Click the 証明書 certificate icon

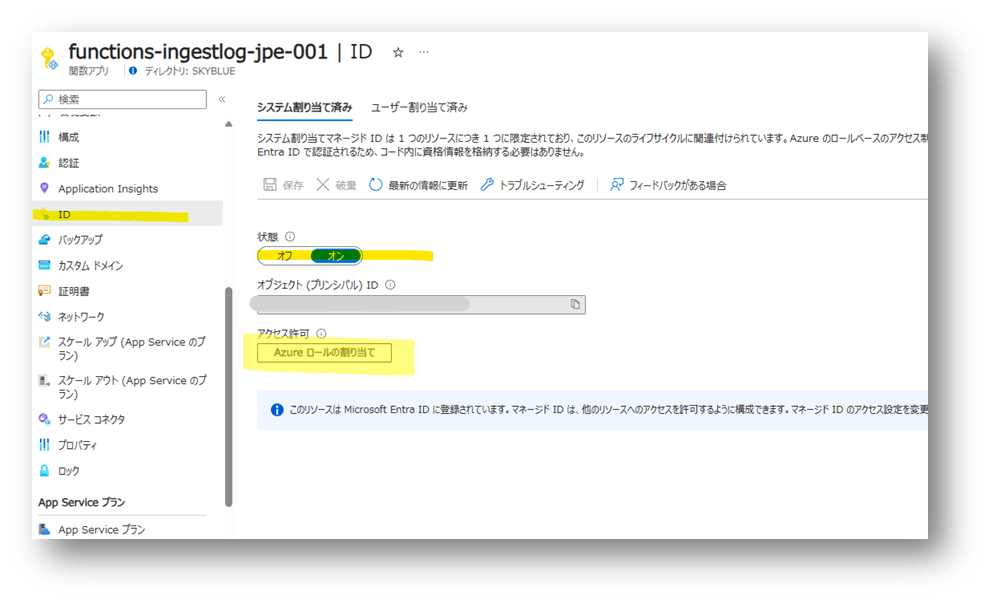click(x=44, y=291)
